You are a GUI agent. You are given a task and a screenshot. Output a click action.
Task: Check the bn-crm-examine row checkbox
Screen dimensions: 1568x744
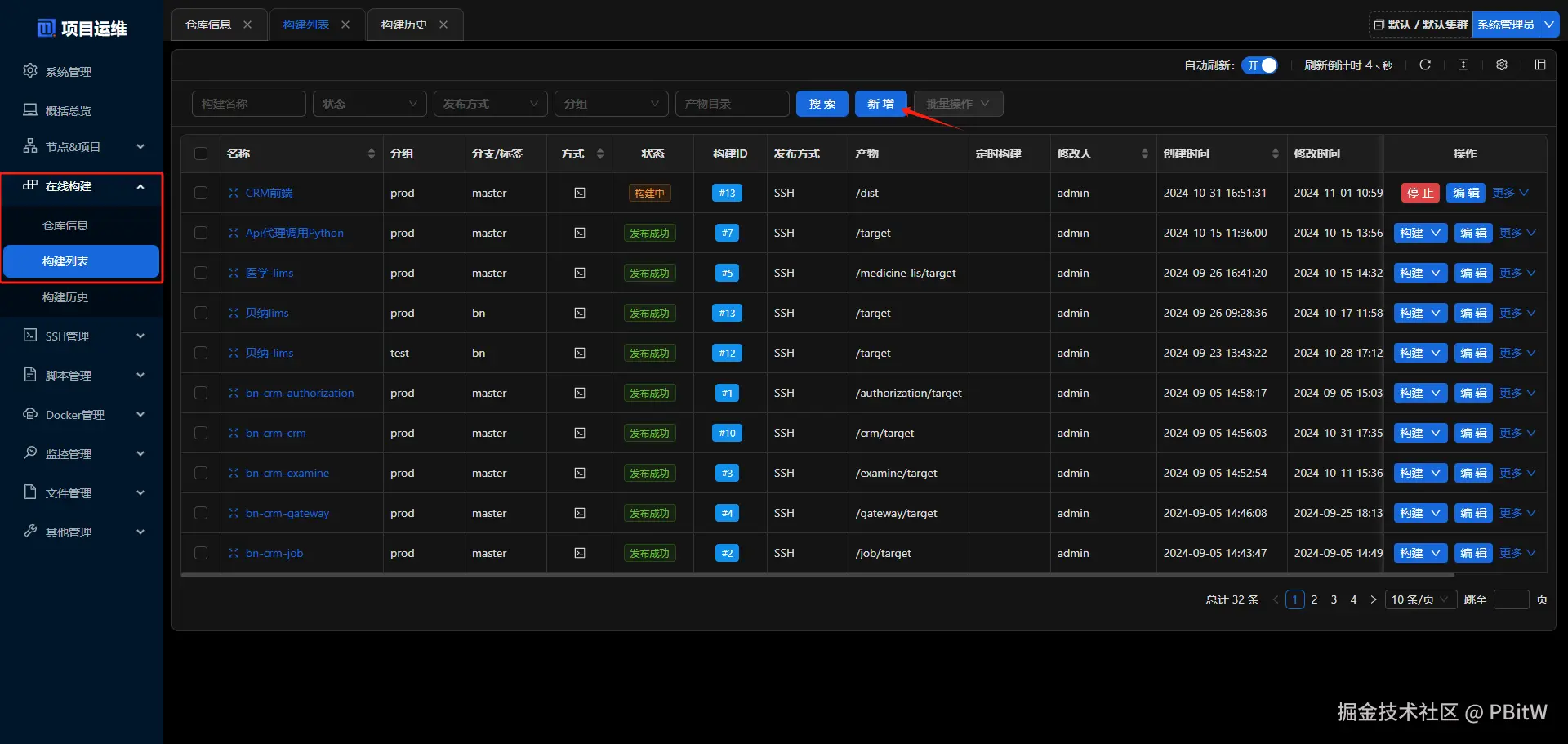[x=201, y=473]
